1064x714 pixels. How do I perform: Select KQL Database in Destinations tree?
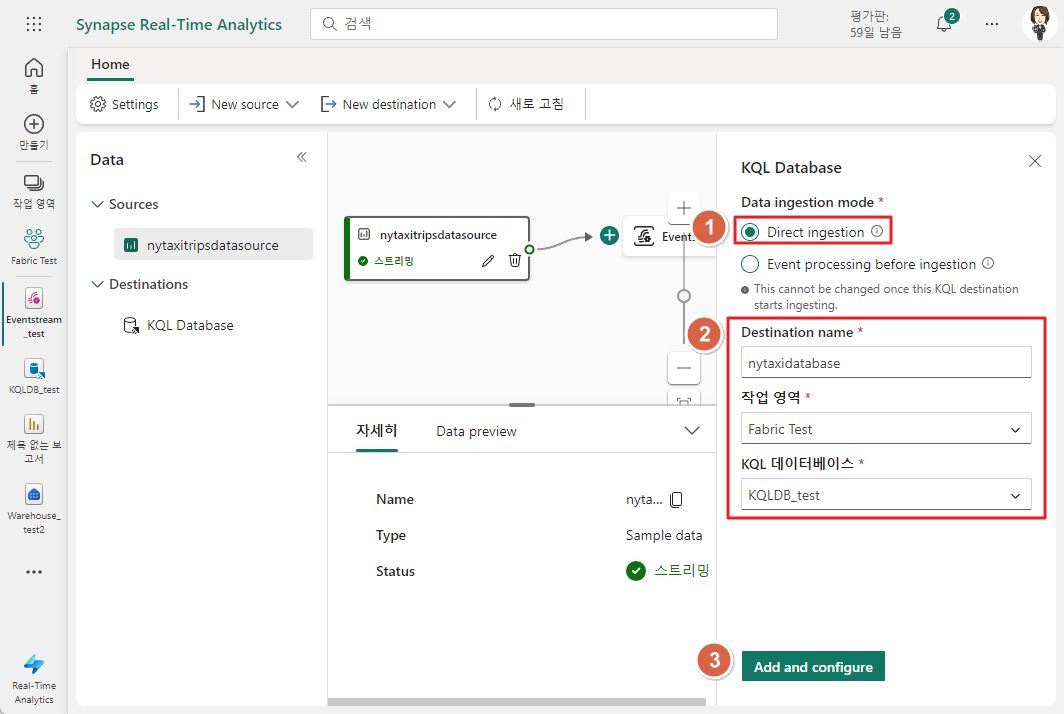[x=178, y=325]
